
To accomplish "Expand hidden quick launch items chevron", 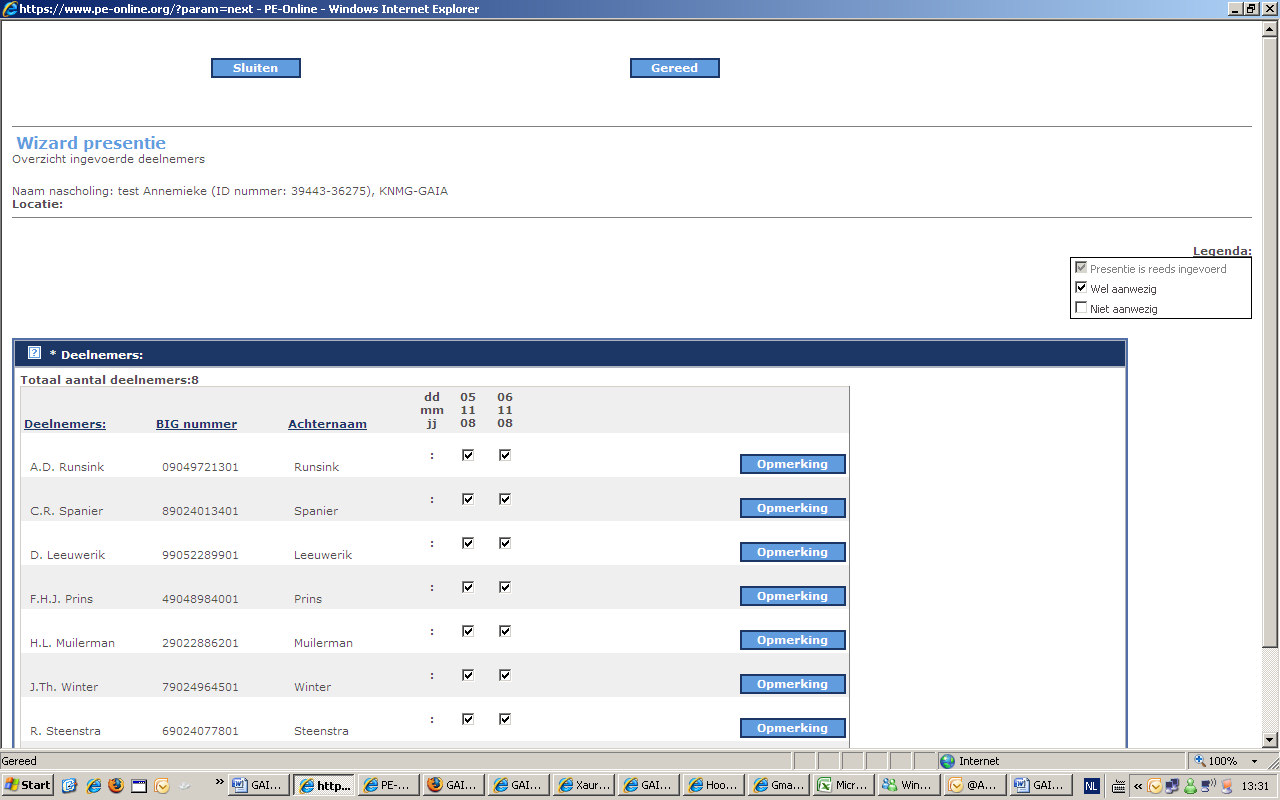I will (x=220, y=780).
